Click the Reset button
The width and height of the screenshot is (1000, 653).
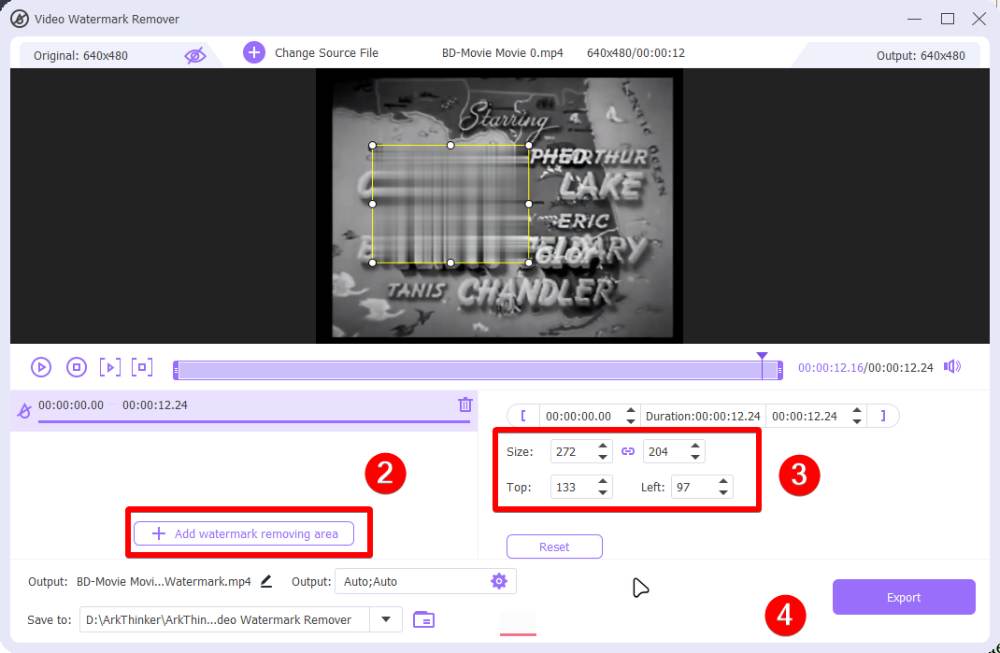pos(554,547)
